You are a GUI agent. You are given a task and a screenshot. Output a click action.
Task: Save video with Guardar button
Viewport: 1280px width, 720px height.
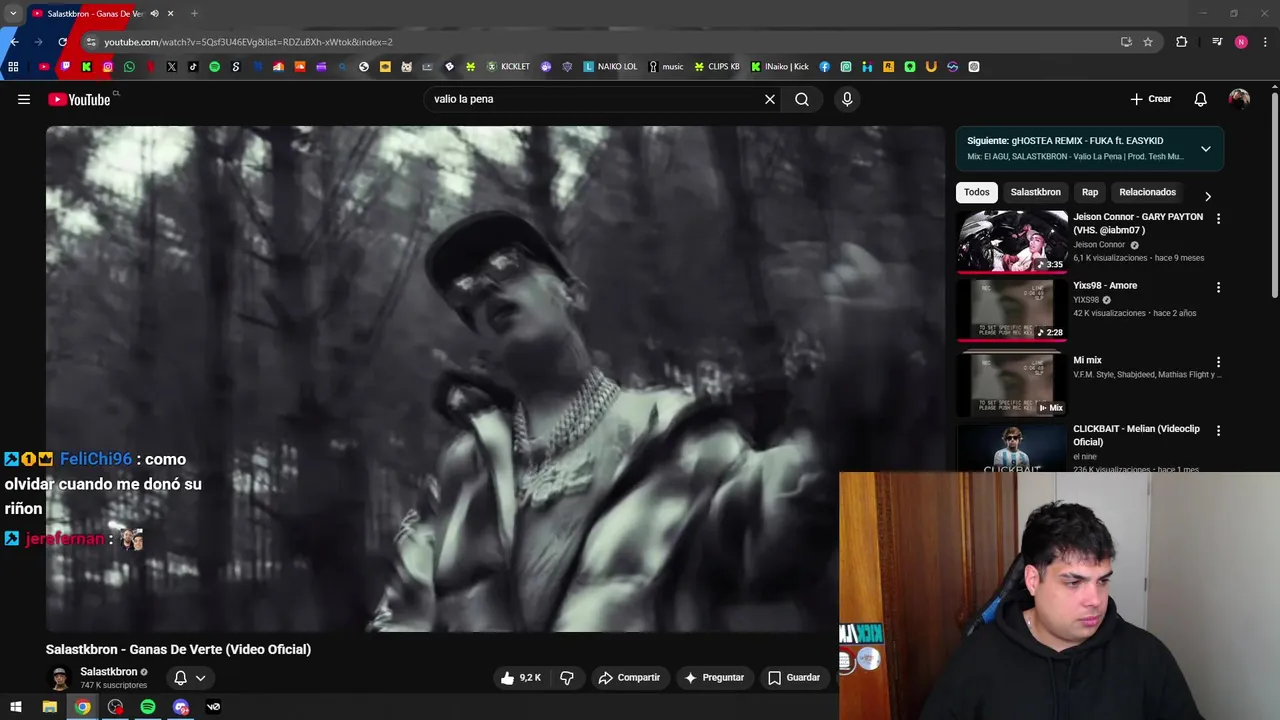click(x=794, y=677)
